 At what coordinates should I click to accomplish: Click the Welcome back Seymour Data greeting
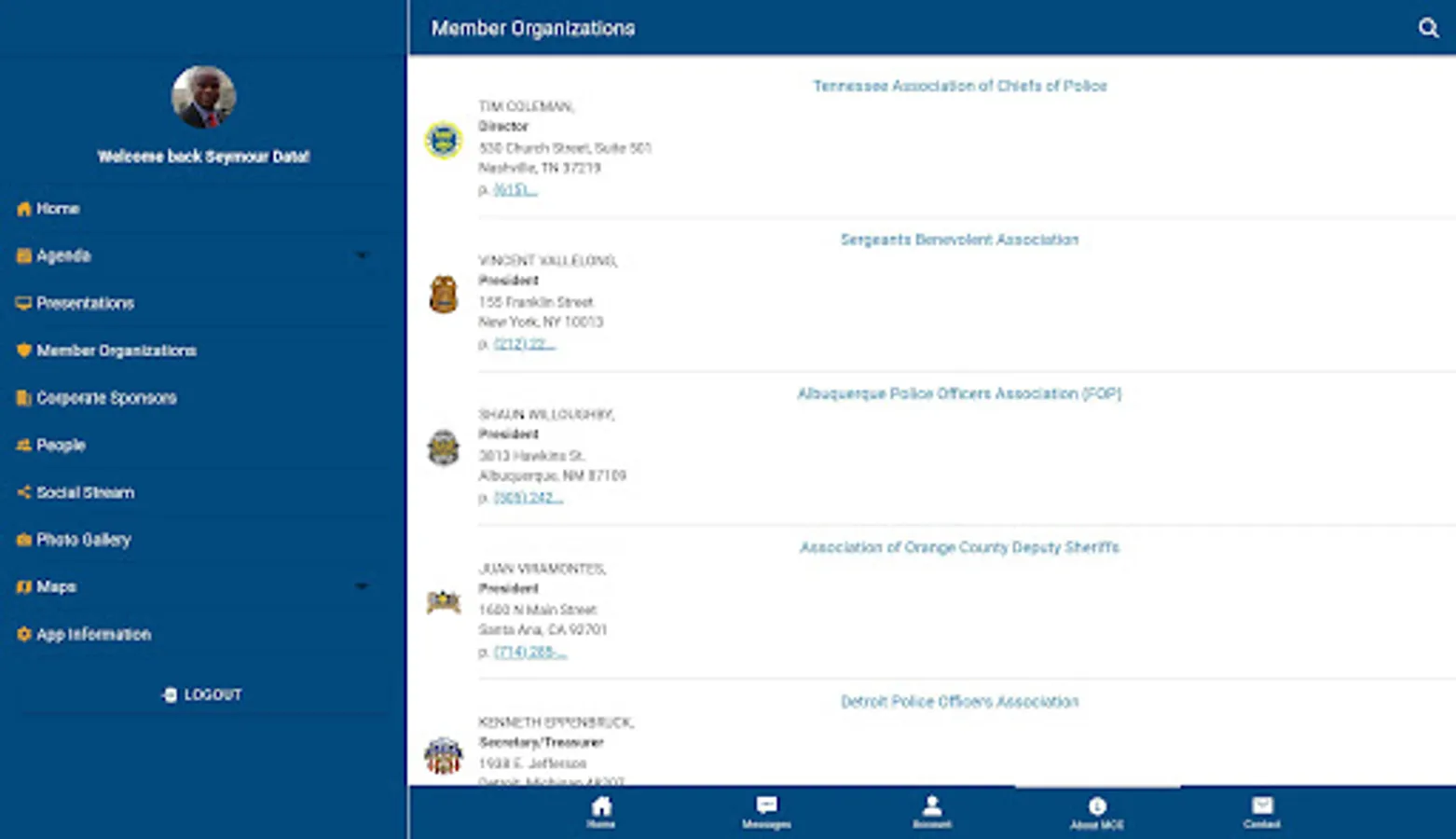(x=203, y=157)
